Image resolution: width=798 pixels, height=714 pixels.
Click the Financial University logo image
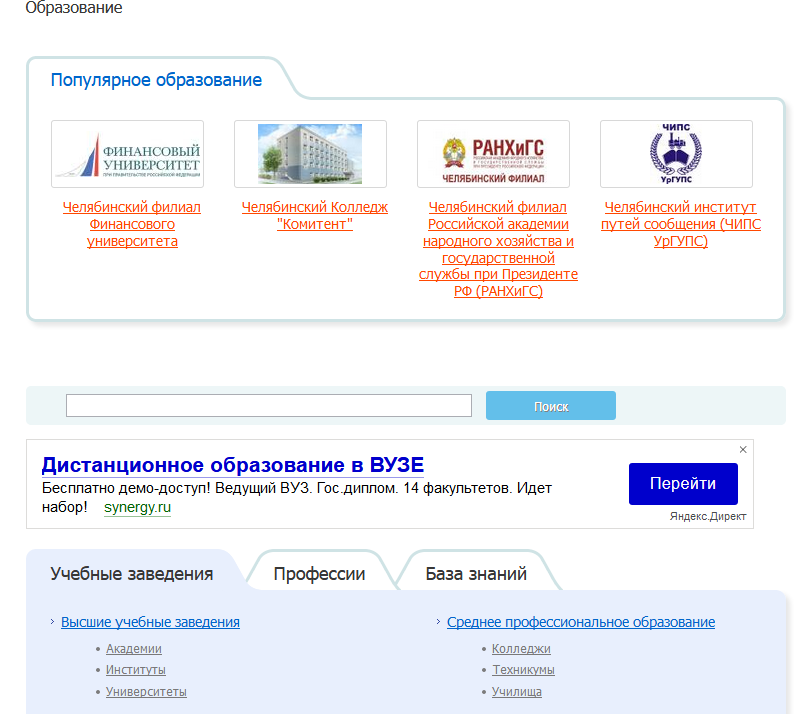[x=127, y=154]
